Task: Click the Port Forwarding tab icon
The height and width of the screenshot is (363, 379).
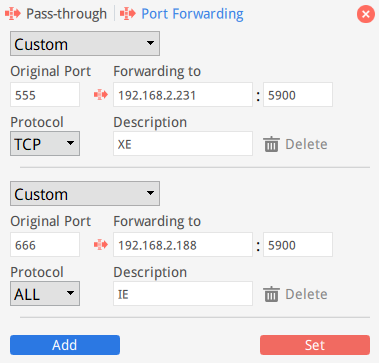Action: [128, 14]
